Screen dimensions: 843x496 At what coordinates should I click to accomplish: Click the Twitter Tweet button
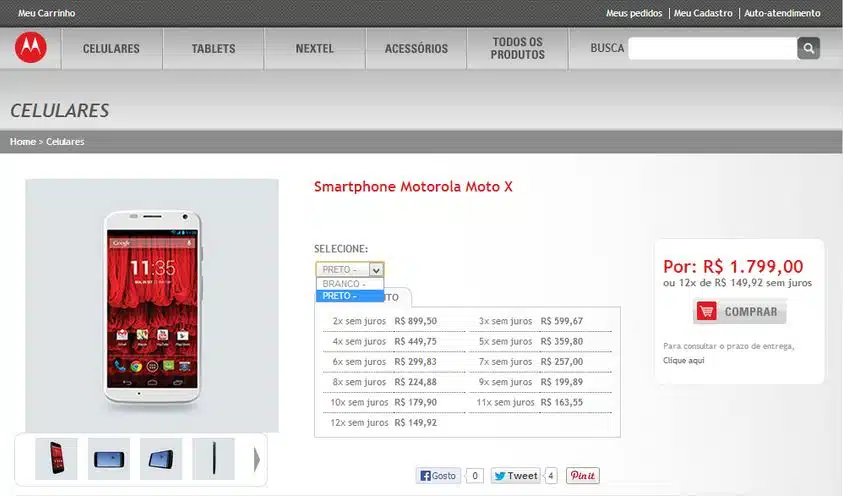[516, 476]
